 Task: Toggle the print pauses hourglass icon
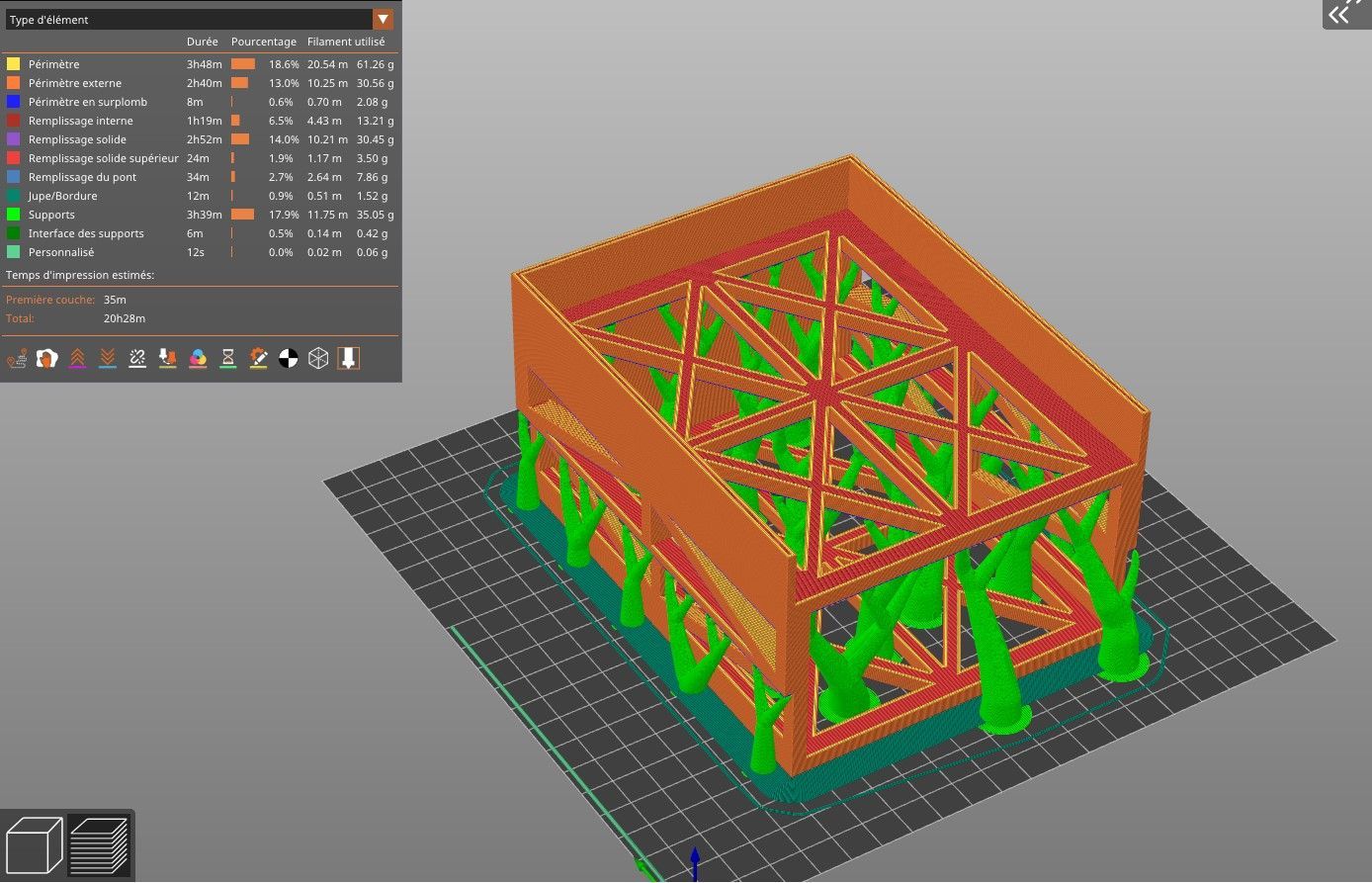point(227,358)
